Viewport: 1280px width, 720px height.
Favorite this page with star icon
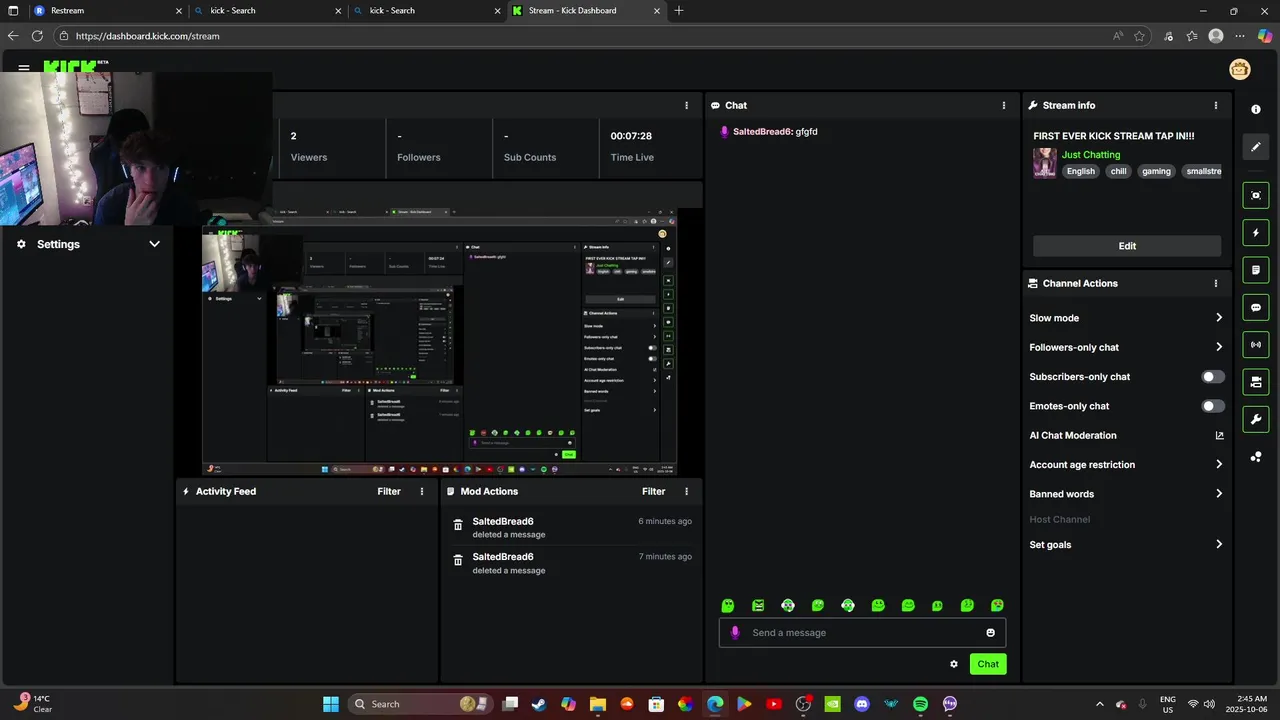pos(1140,36)
